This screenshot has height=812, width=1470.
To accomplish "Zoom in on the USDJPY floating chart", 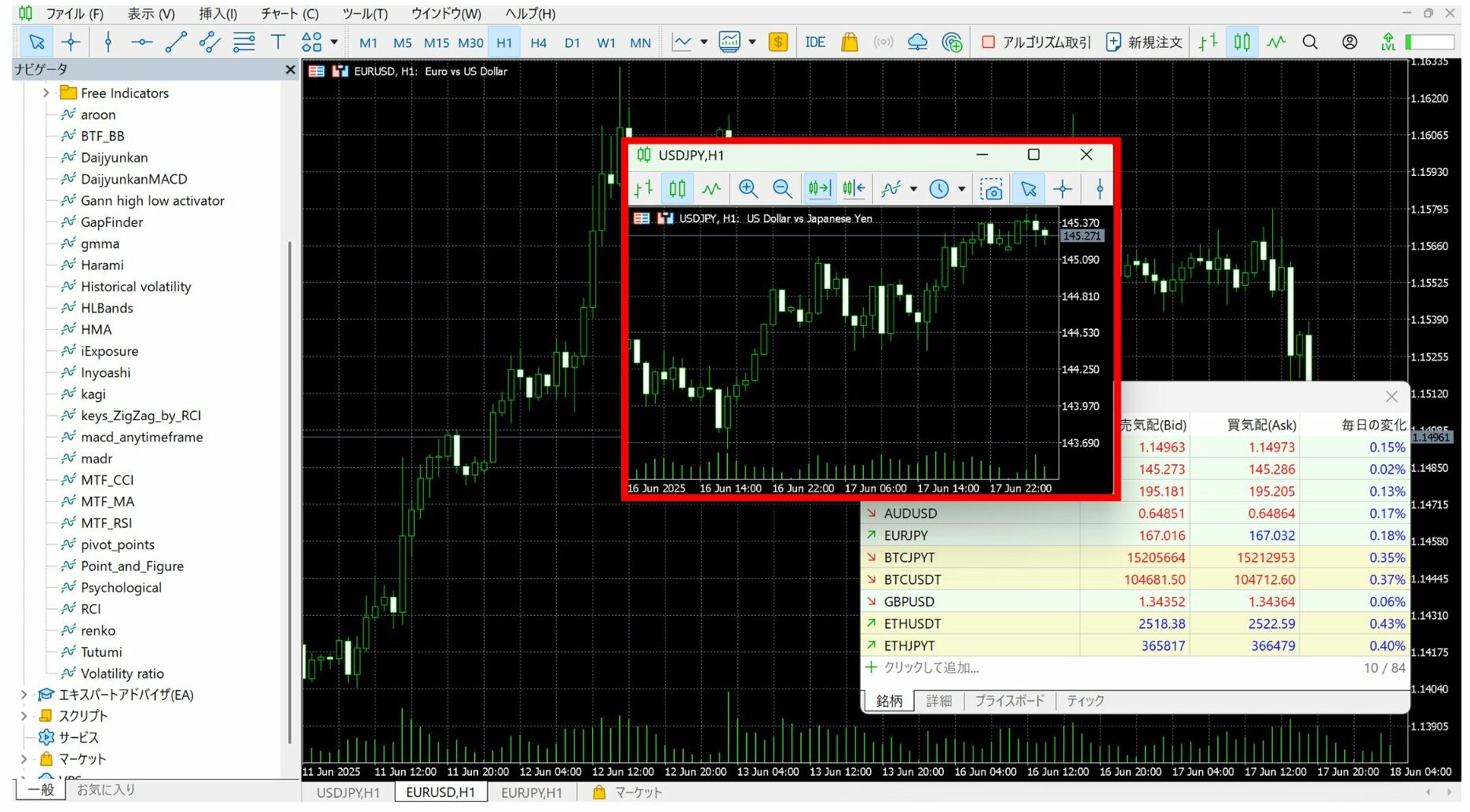I will 748,189.
